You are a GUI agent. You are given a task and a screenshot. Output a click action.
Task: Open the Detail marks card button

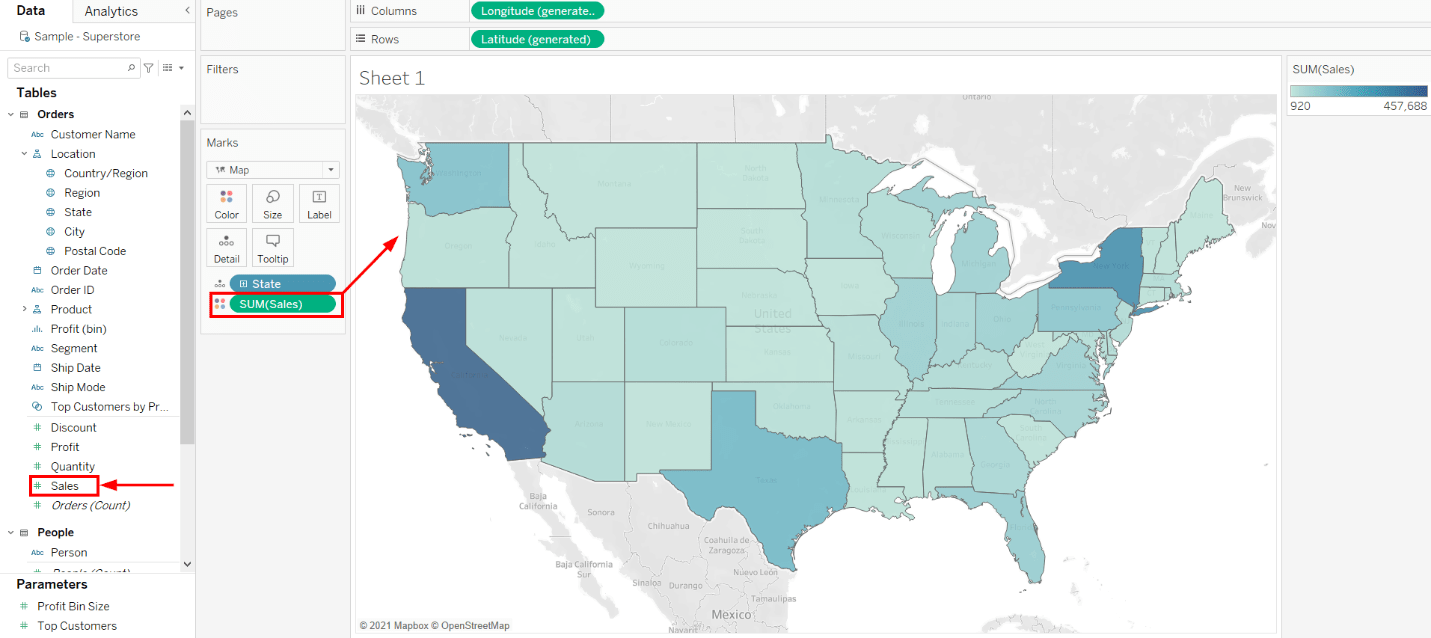tap(227, 247)
